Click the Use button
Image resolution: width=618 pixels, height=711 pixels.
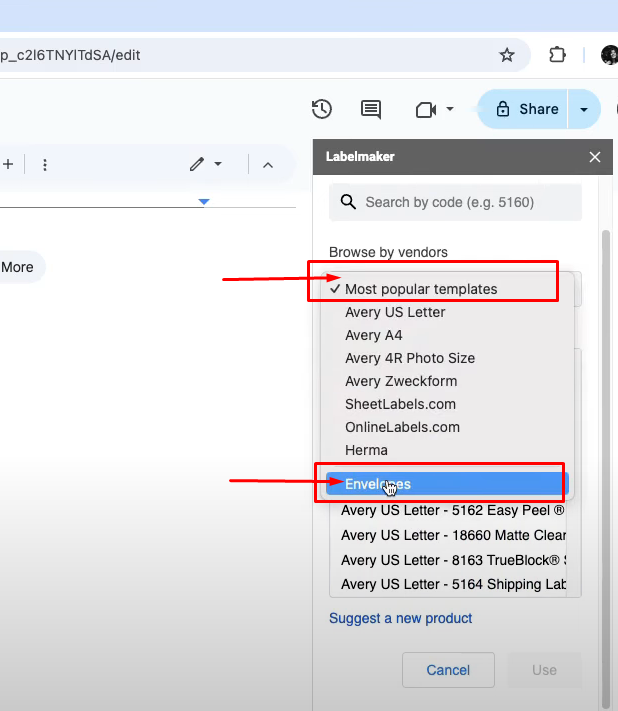tap(544, 670)
